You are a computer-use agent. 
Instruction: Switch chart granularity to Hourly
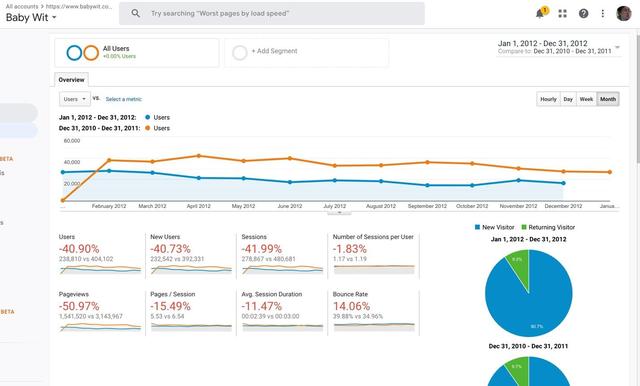(548, 99)
